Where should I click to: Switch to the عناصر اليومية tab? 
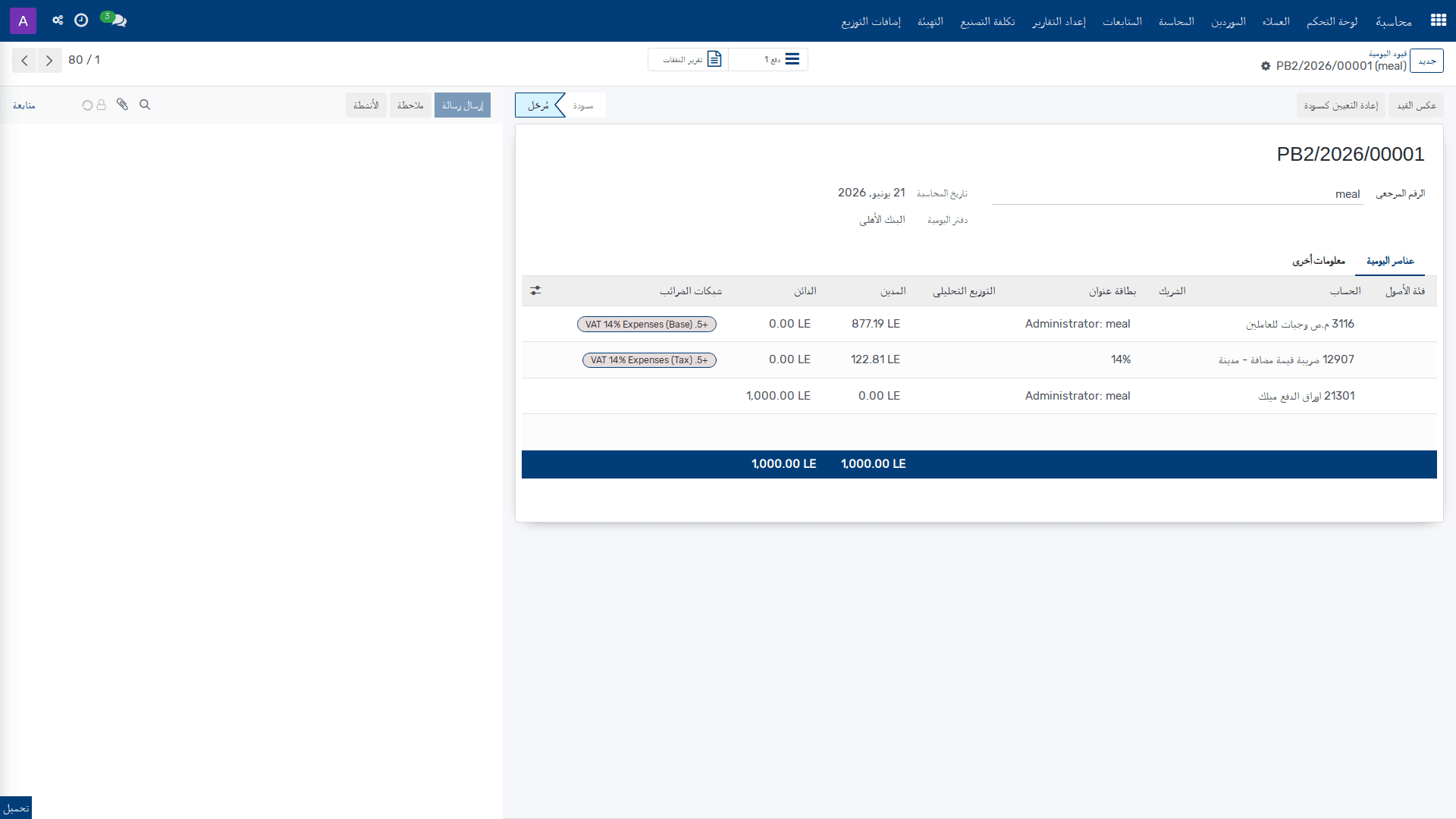[x=1390, y=261]
